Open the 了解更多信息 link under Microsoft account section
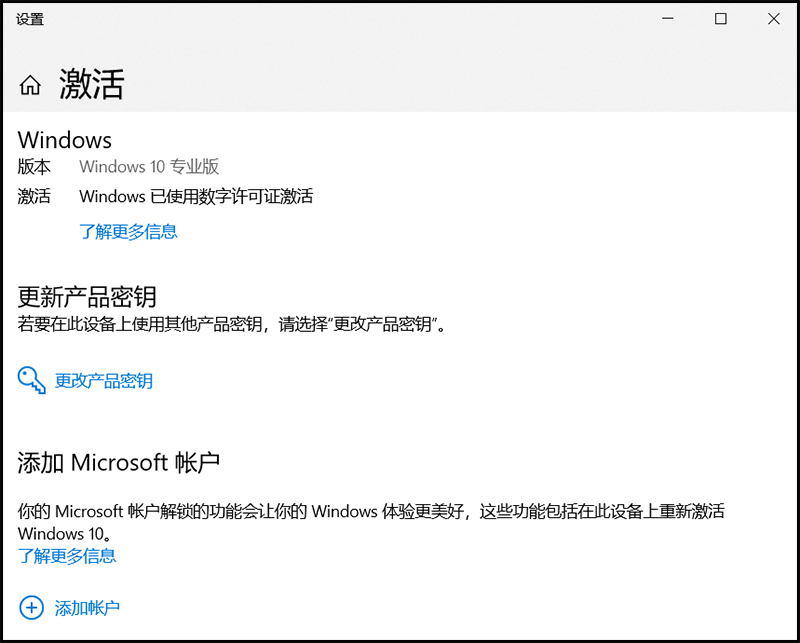800x643 pixels. point(67,556)
